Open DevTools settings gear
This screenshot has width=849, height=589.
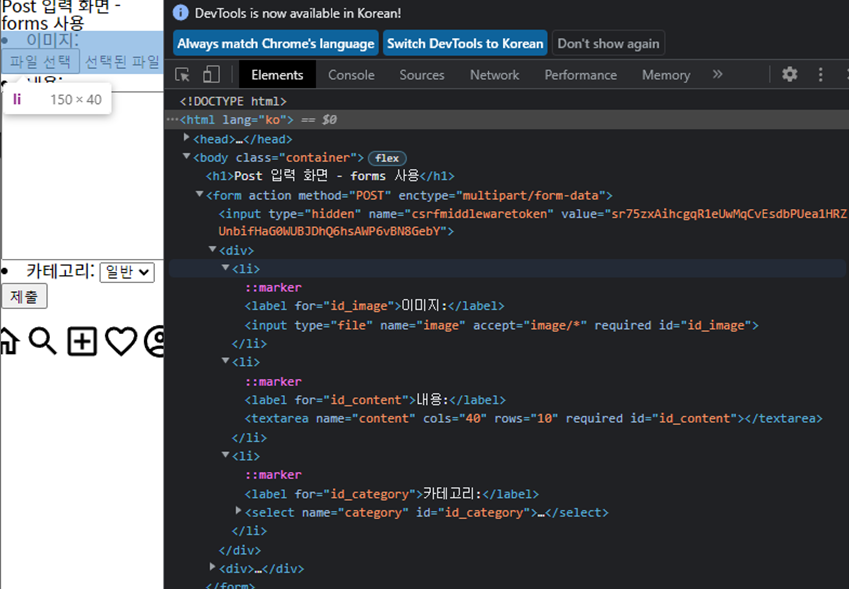(789, 74)
